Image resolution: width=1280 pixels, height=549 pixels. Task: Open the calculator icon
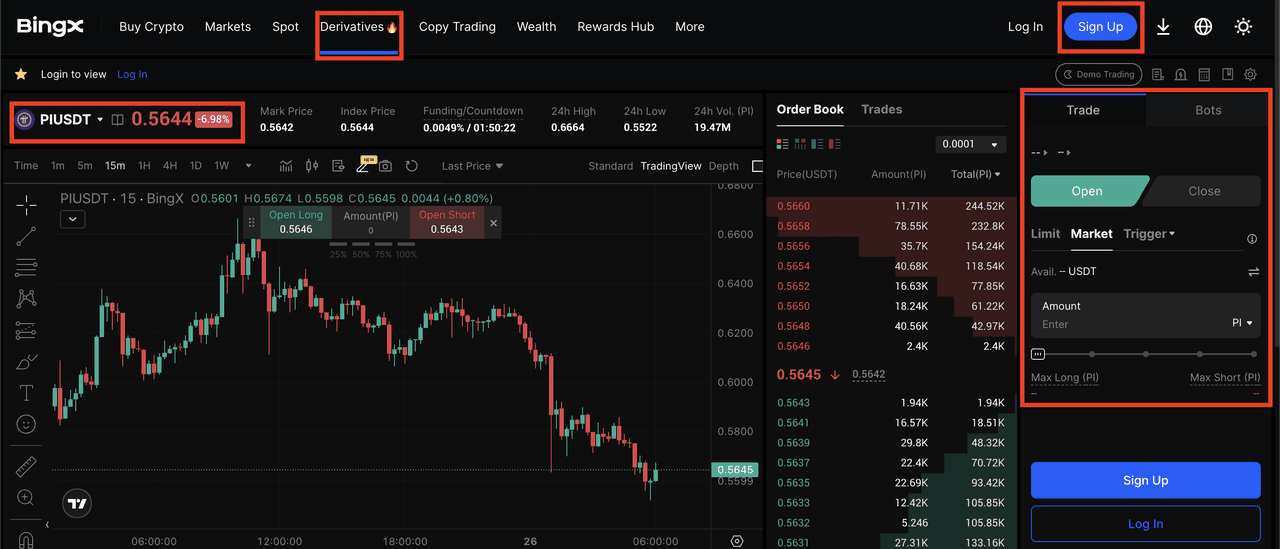pos(1204,74)
